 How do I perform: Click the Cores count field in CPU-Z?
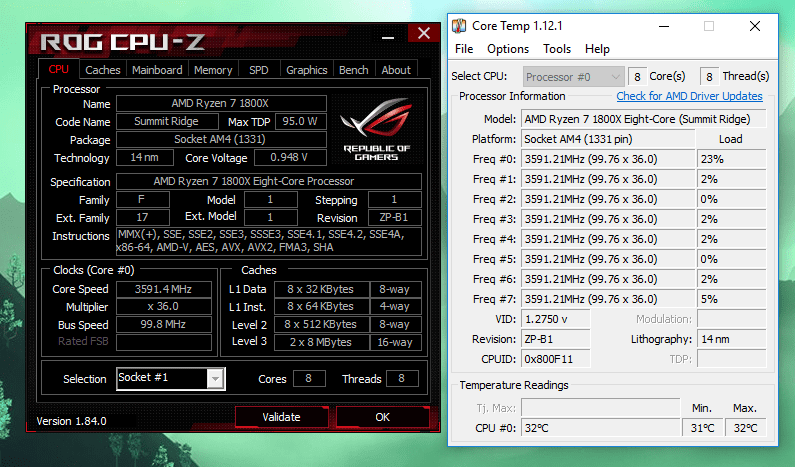pos(309,379)
